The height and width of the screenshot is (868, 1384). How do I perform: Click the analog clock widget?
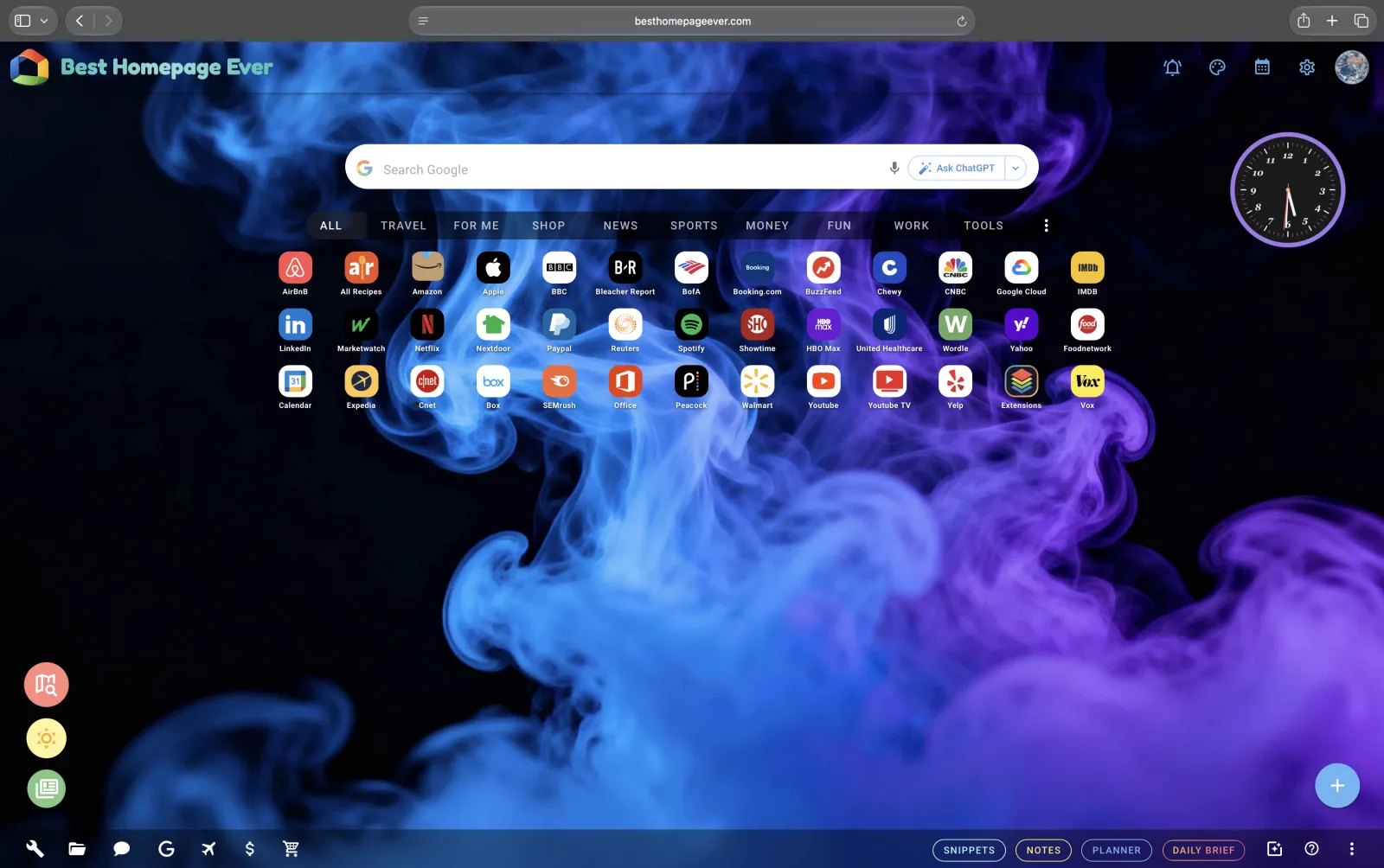pyautogui.click(x=1287, y=189)
